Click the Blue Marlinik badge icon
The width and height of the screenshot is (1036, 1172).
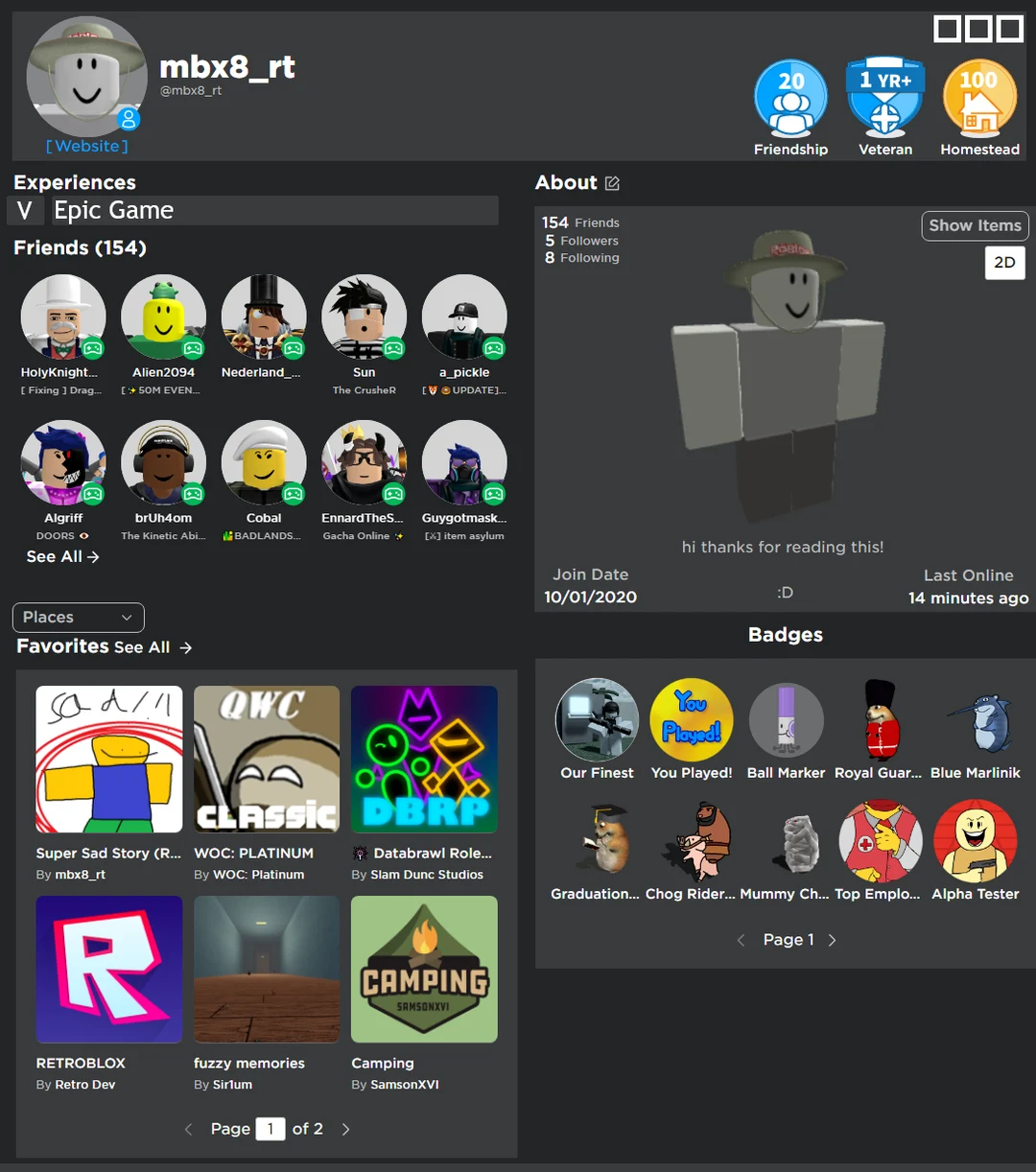976,720
